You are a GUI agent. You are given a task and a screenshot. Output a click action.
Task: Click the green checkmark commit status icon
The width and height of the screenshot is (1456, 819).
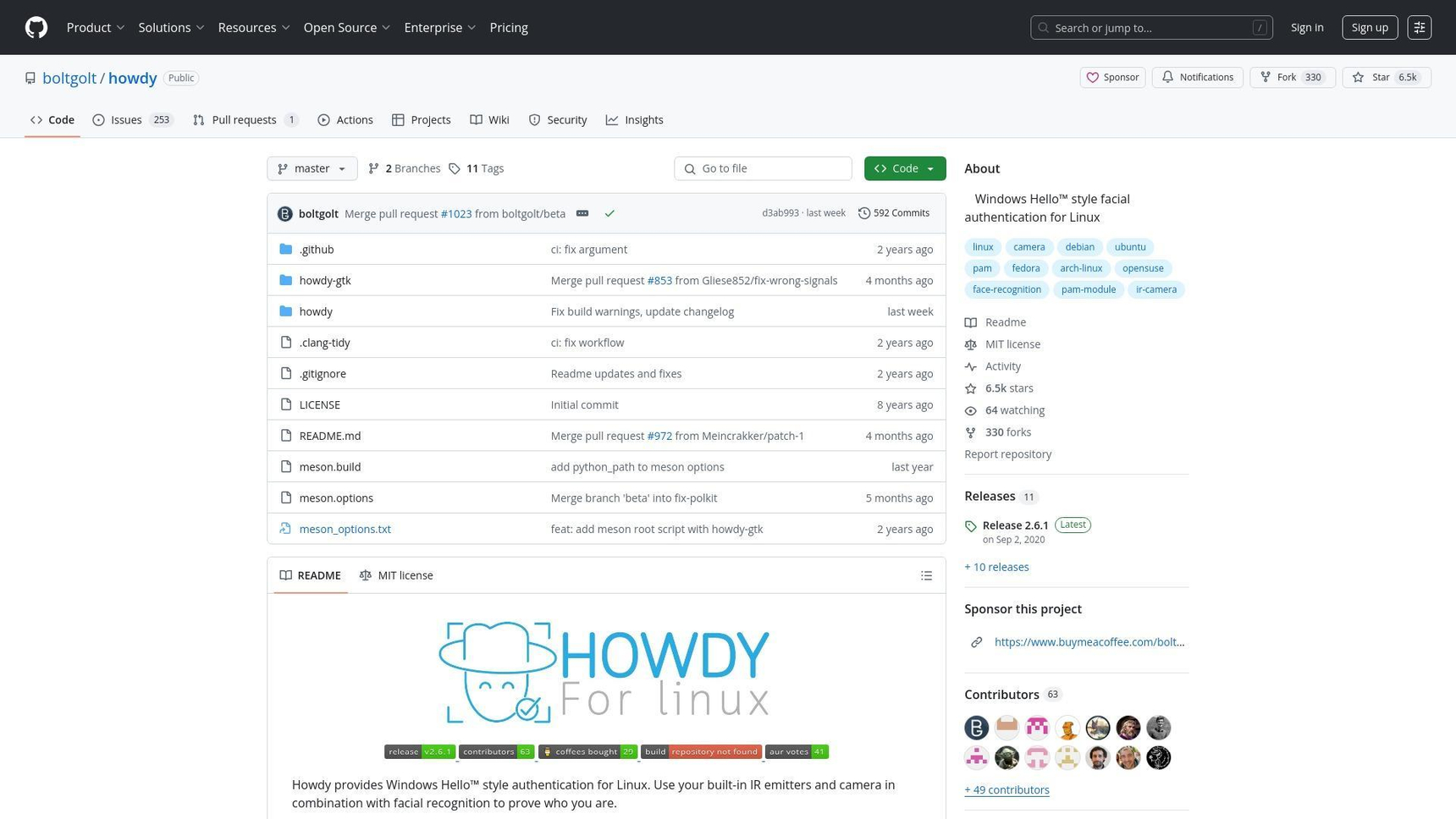point(609,213)
